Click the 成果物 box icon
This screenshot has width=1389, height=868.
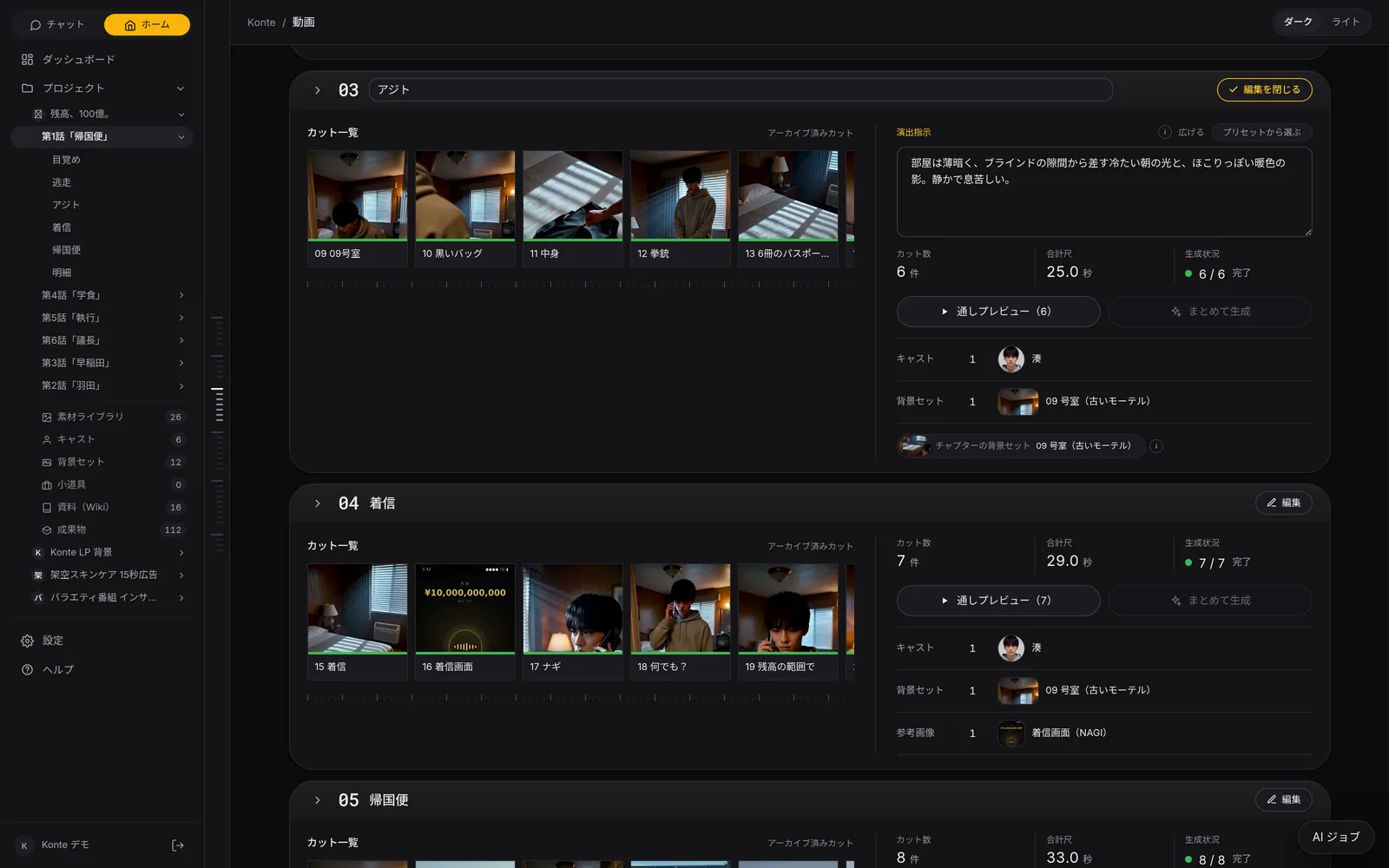point(47,530)
